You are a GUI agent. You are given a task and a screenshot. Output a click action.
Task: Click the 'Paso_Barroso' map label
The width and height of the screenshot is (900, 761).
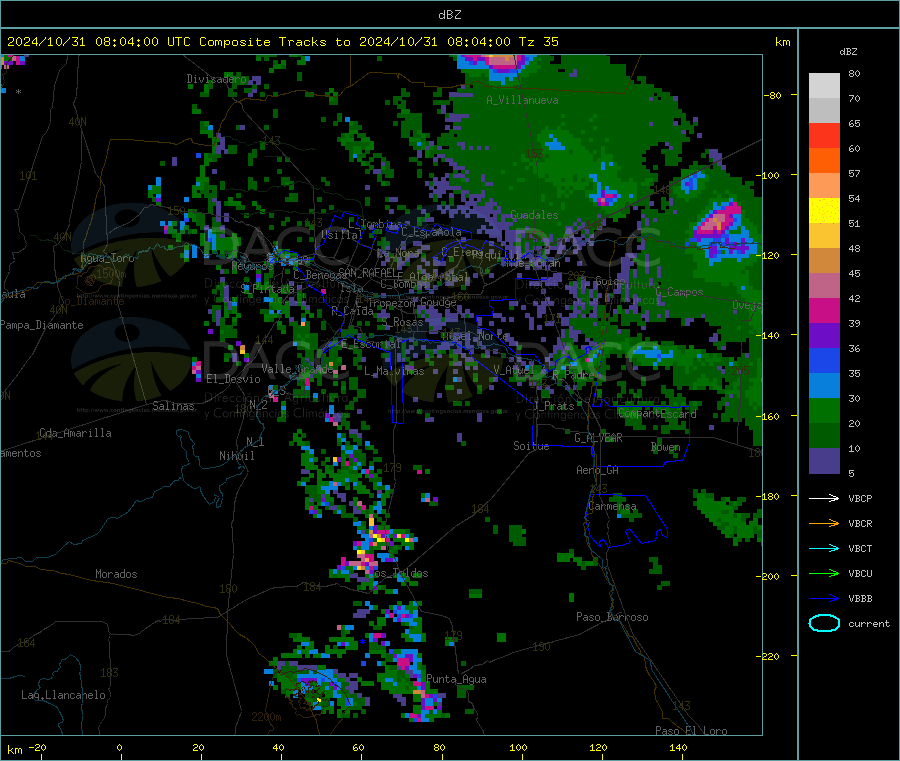pyautogui.click(x=612, y=617)
